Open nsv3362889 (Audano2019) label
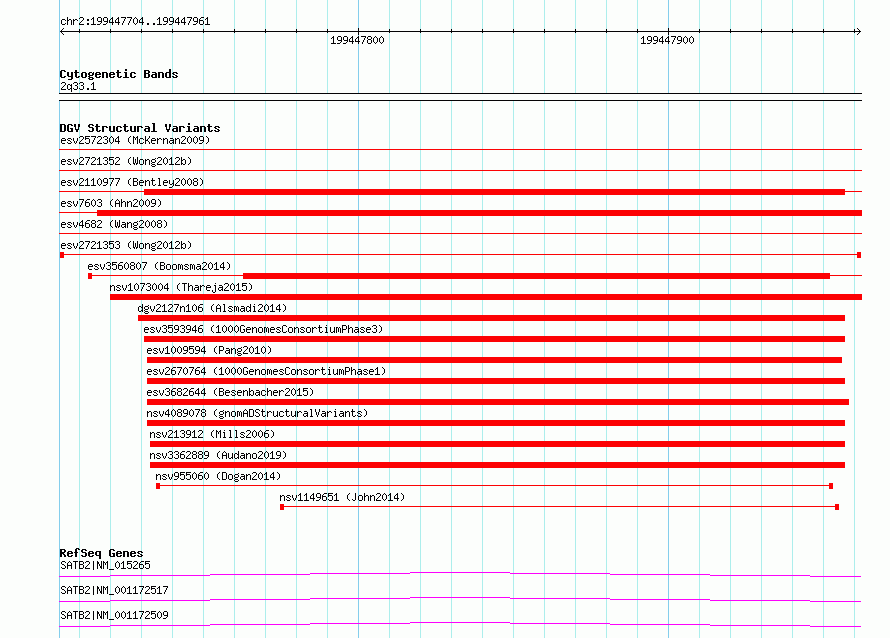The image size is (890, 638). pos(219,455)
